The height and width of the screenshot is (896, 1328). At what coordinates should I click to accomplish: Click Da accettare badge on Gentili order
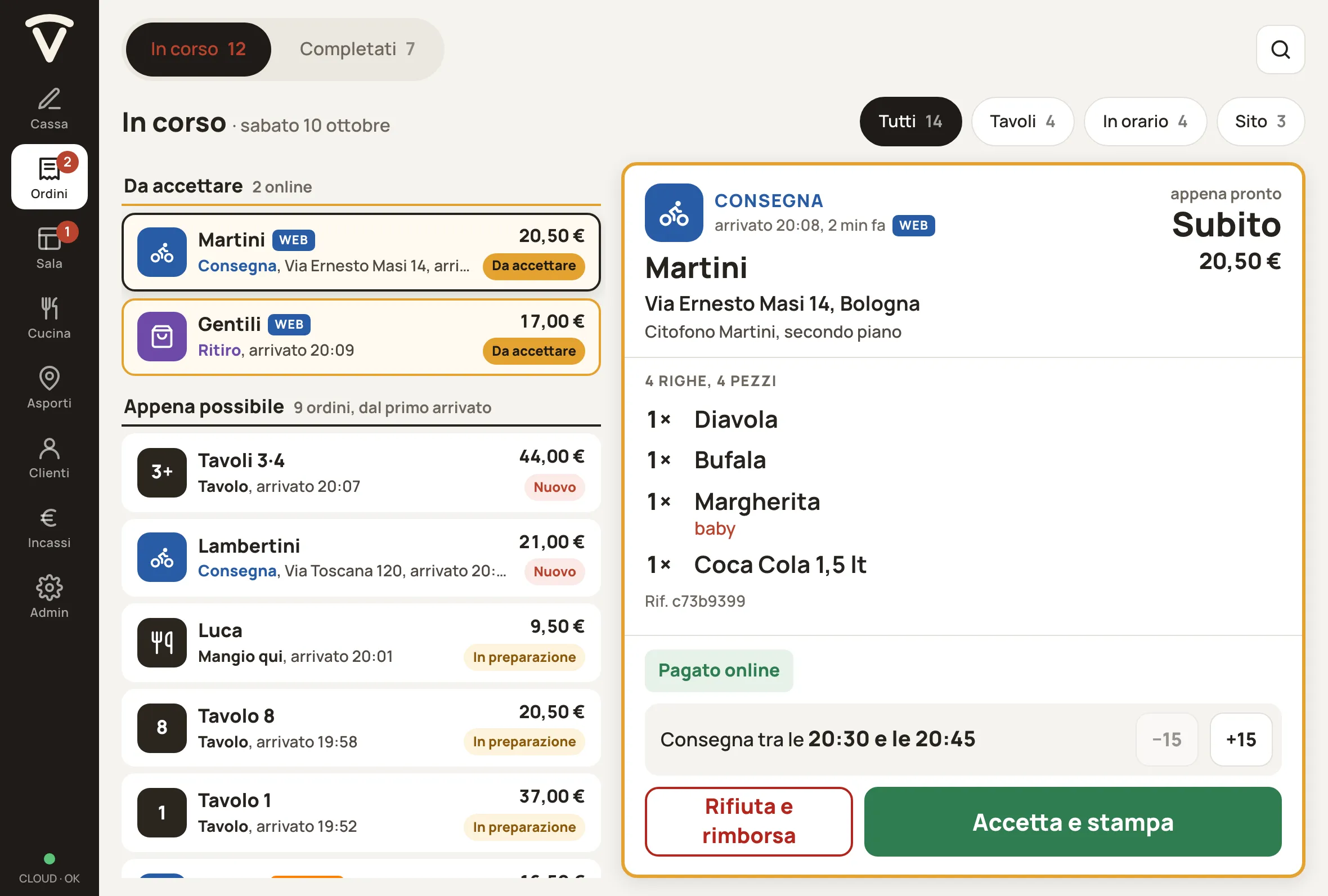point(533,351)
